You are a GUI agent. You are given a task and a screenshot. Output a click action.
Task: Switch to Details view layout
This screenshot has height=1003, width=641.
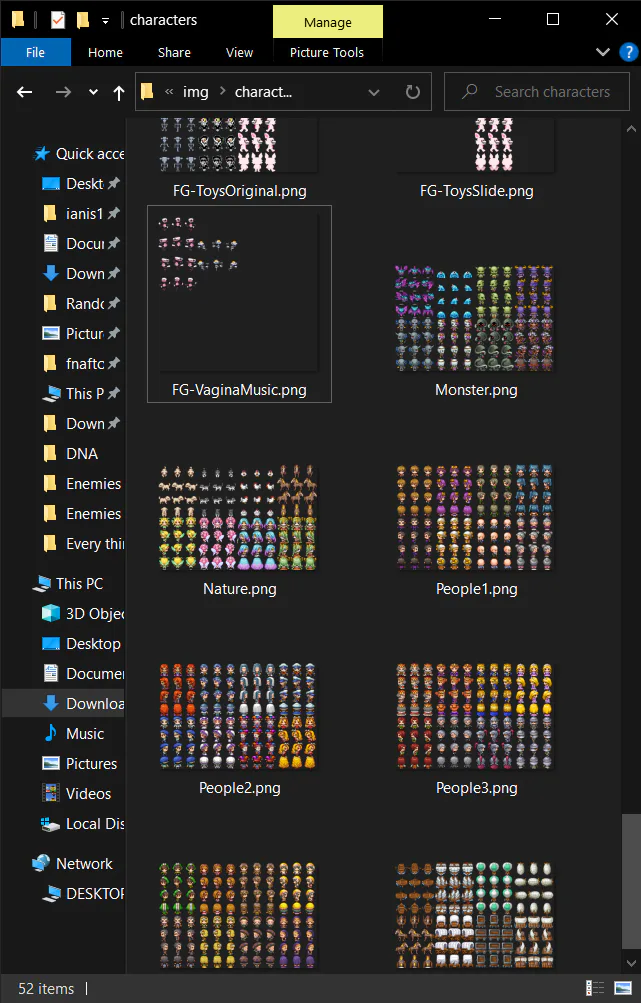(x=595, y=988)
